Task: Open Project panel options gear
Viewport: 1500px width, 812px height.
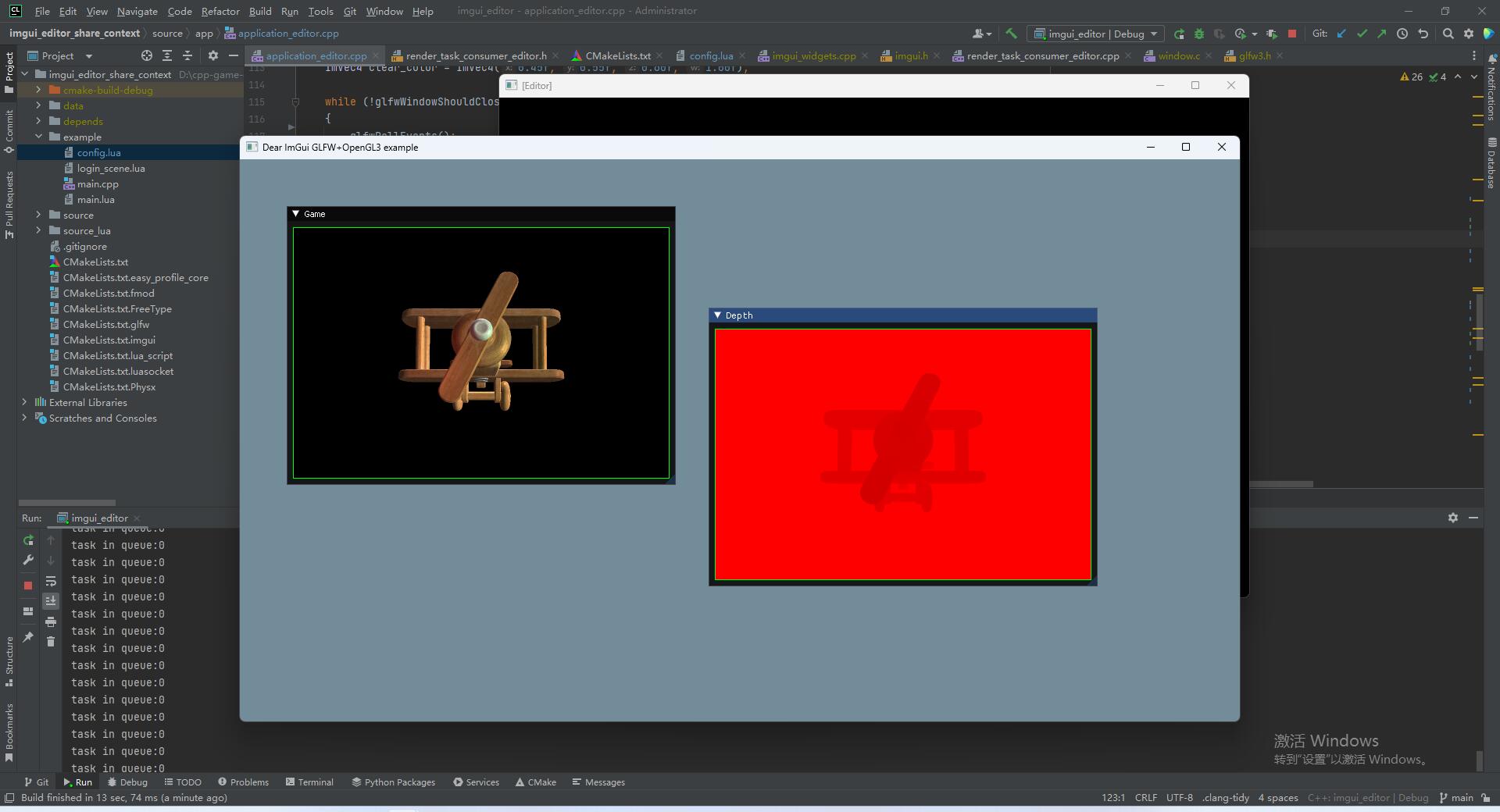Action: pyautogui.click(x=213, y=55)
